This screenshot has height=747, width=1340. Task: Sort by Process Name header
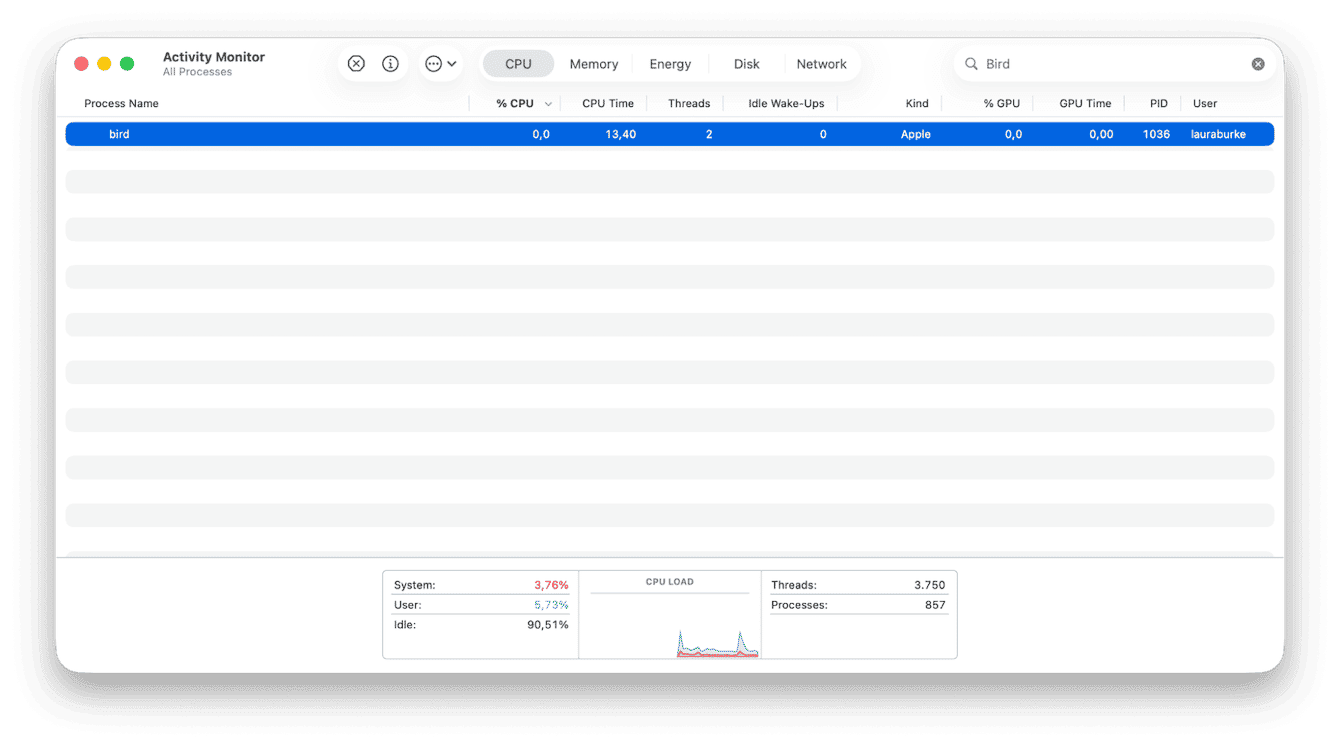click(120, 103)
